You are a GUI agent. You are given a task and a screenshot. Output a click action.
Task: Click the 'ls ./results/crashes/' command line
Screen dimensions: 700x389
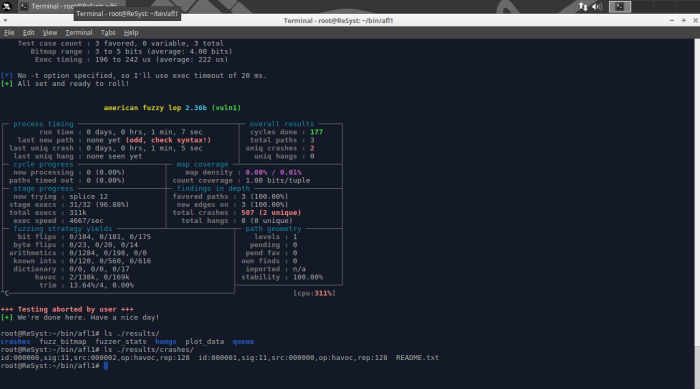(x=149, y=350)
